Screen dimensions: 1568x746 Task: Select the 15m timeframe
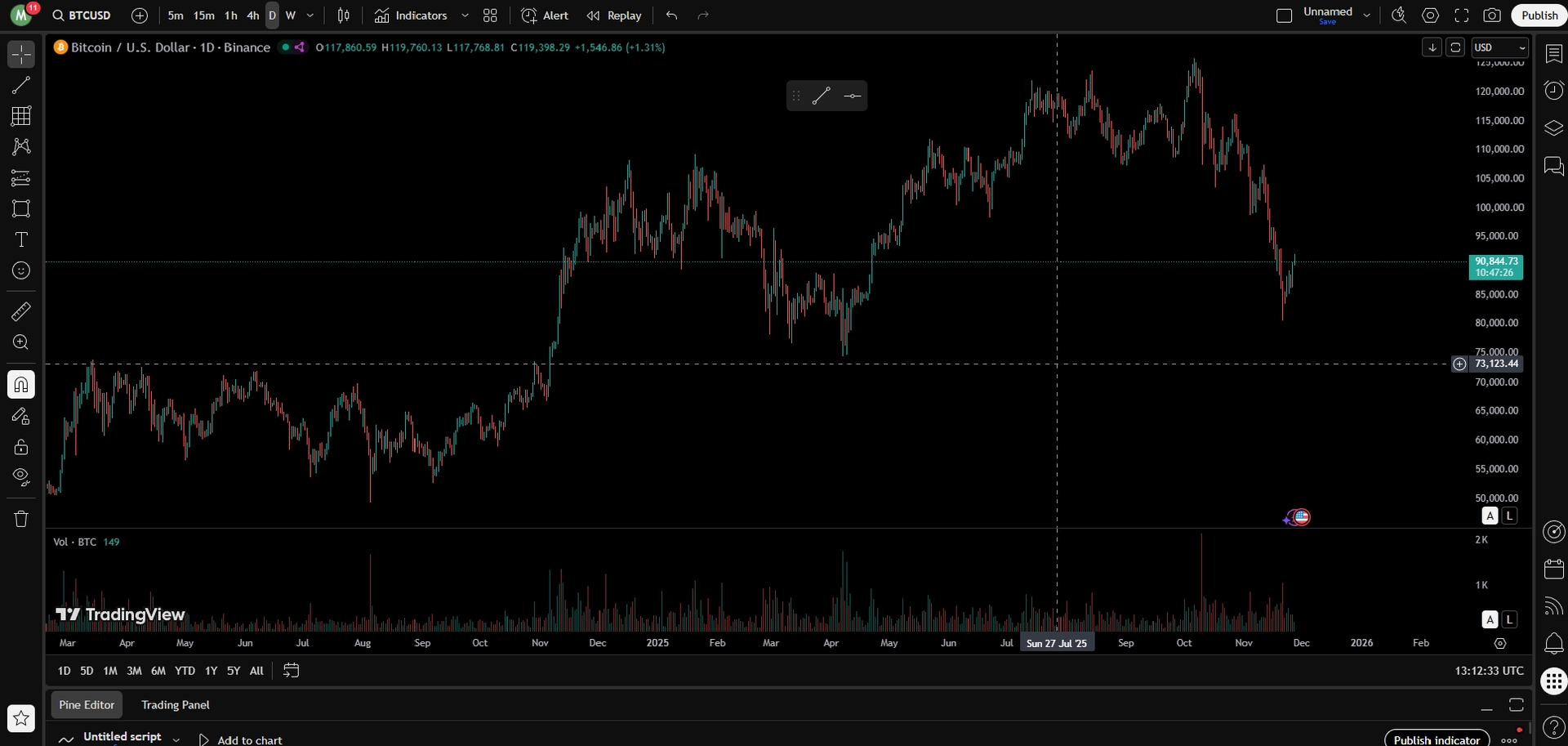tap(204, 16)
